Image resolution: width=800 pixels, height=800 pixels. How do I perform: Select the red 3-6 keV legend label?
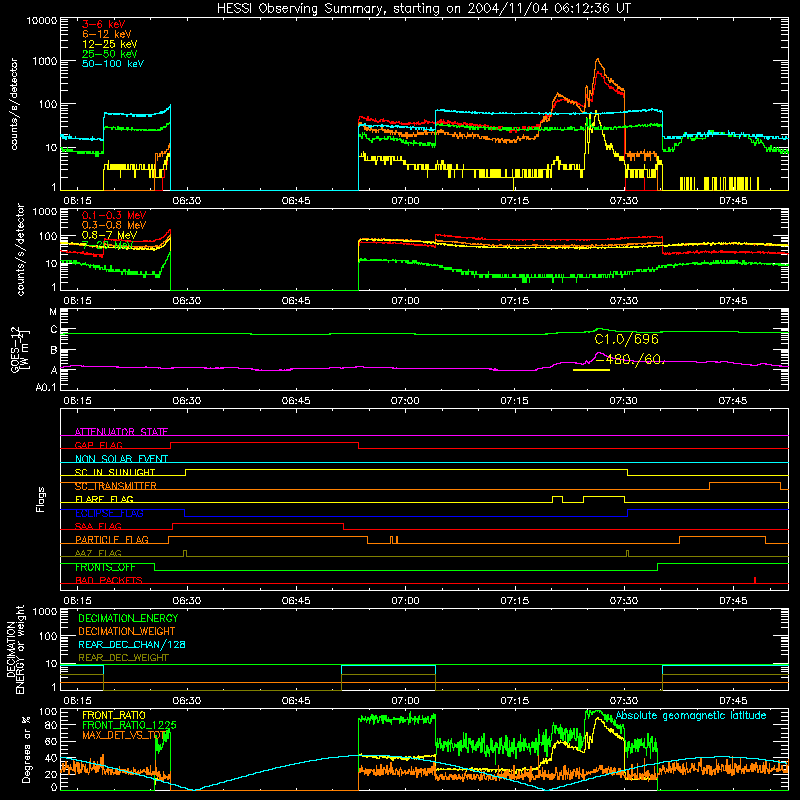pos(104,24)
